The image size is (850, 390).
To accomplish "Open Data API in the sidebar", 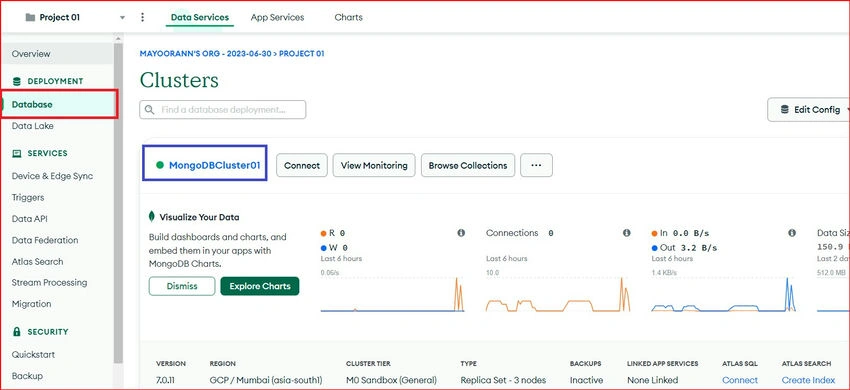I will point(30,219).
